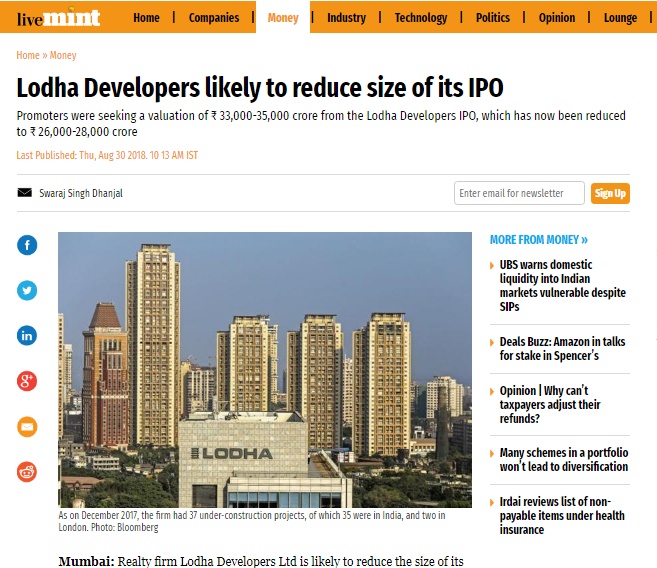This screenshot has height=568, width=657.
Task: Open UBS warns domestic liquidity article
Action: pos(562,286)
